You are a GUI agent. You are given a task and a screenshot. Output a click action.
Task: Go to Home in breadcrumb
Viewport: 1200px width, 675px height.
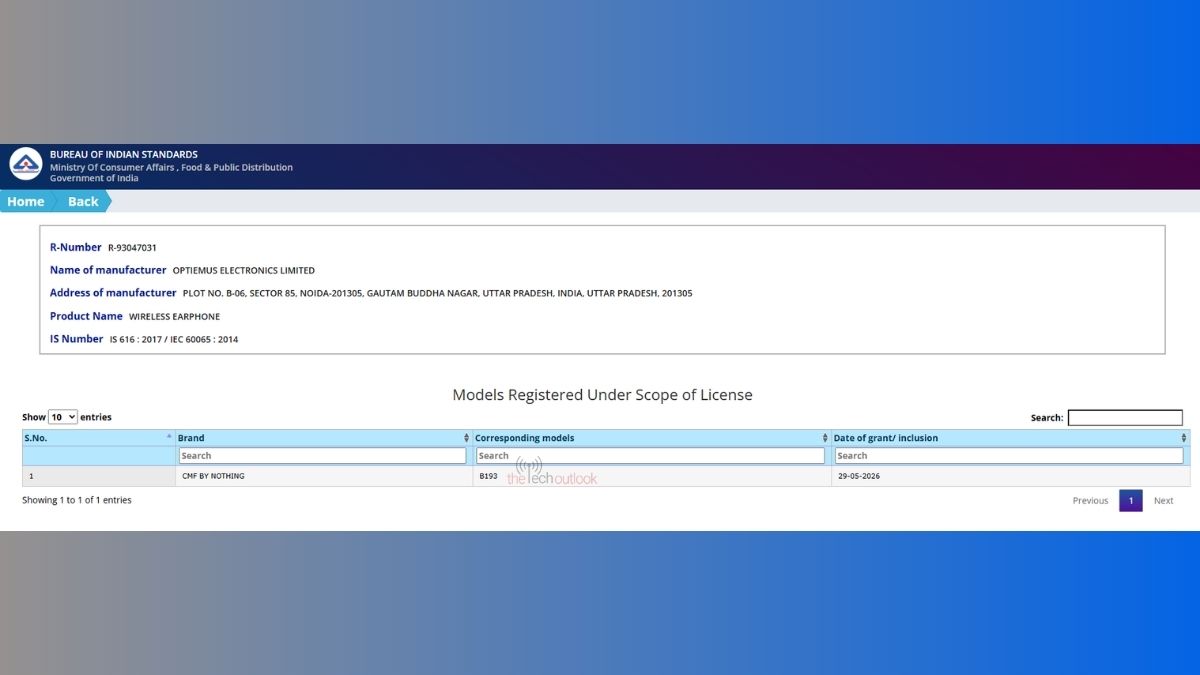(x=25, y=201)
